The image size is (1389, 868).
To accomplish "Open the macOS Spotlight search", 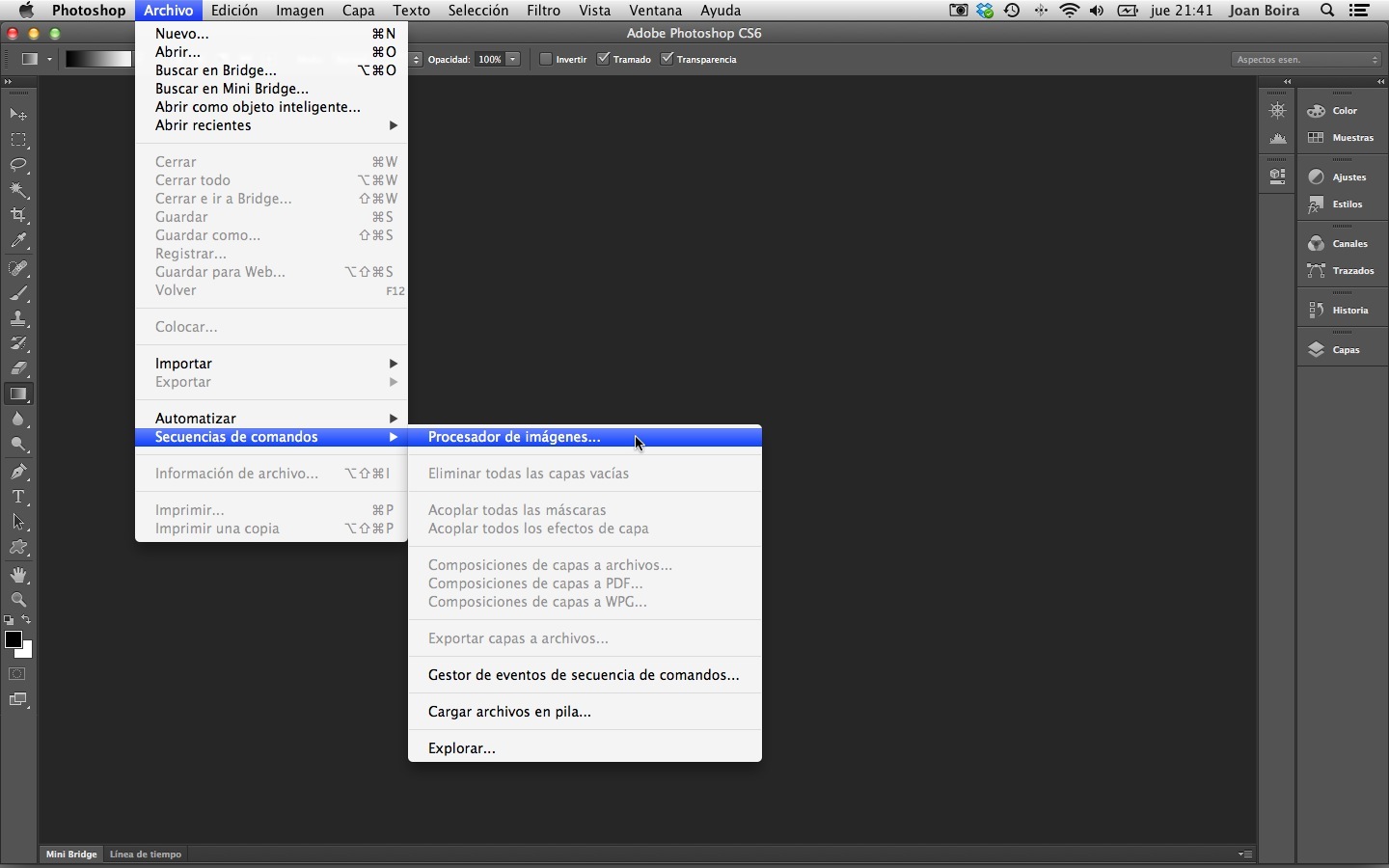I will (1328, 11).
